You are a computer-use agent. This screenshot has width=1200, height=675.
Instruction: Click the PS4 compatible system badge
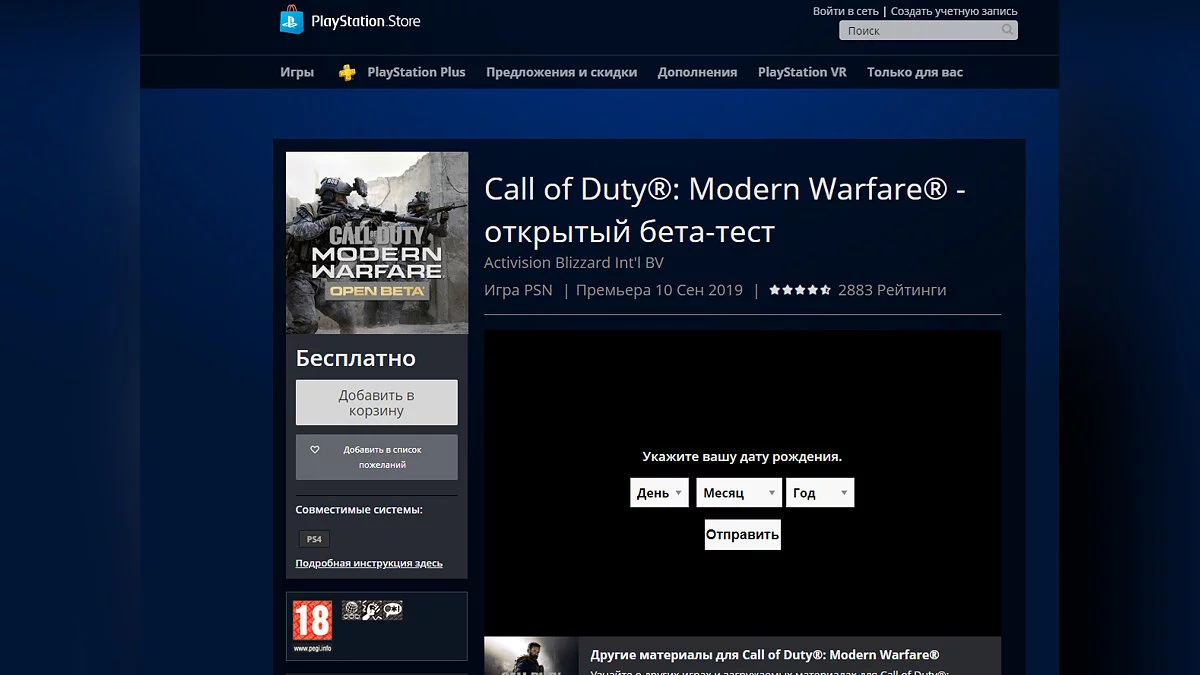[x=314, y=539]
